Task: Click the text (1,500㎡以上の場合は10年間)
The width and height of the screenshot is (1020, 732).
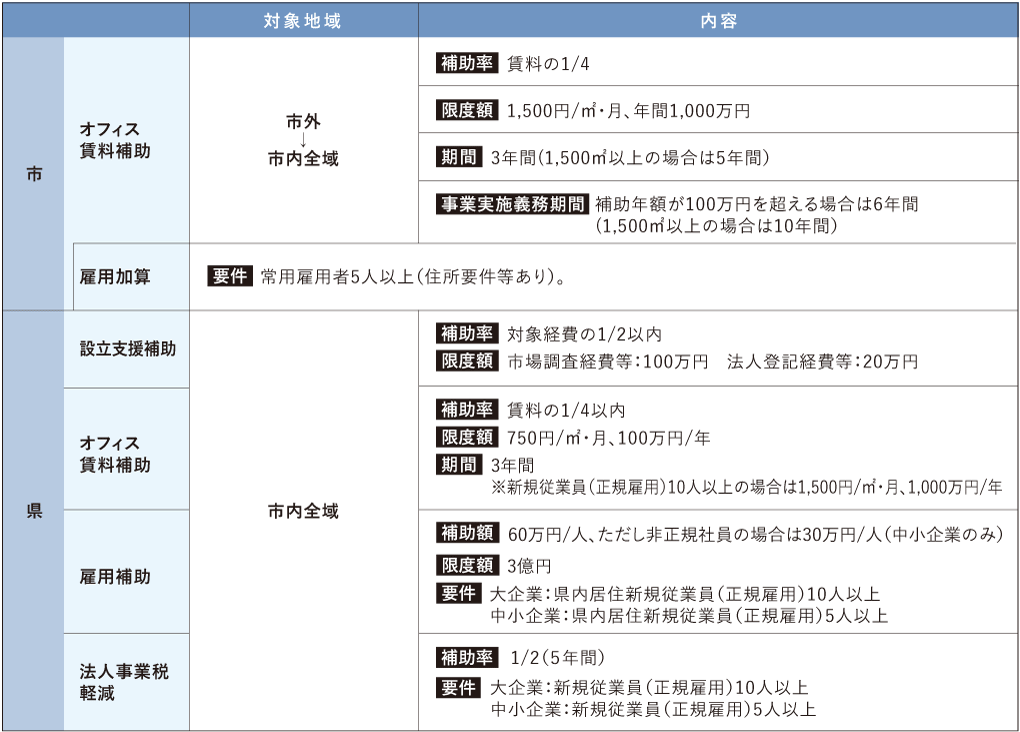Action: 716,225
